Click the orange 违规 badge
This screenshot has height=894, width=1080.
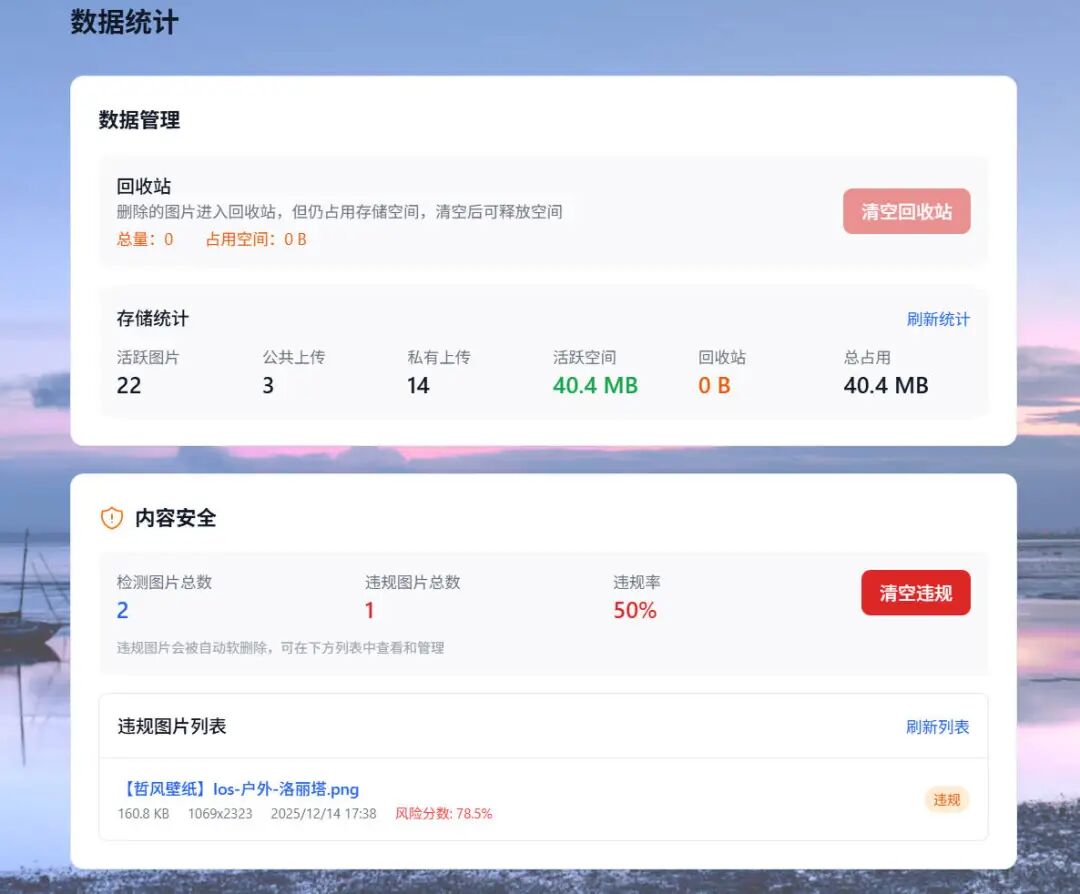[945, 800]
